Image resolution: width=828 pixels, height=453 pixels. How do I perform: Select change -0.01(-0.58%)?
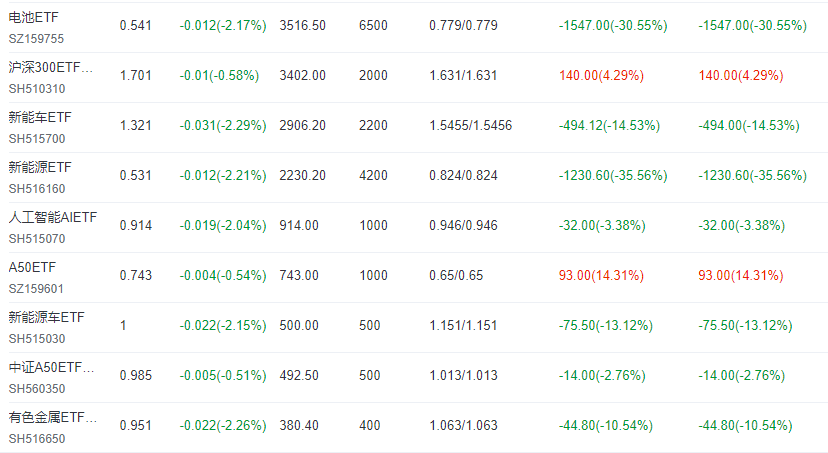219,76
